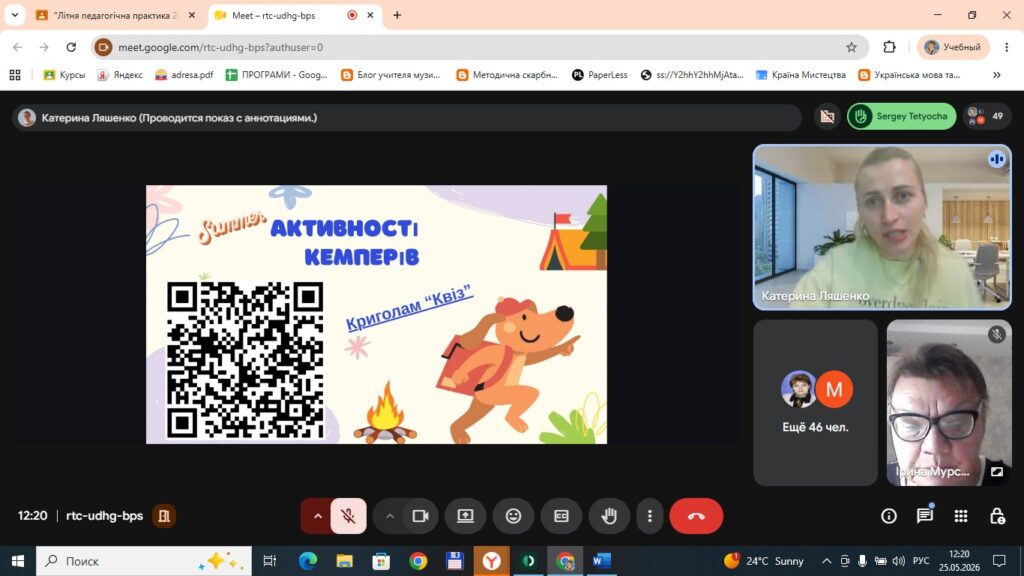1024x576 pixels.
Task: Open Chrome three-dot menu
Action: (x=1006, y=47)
